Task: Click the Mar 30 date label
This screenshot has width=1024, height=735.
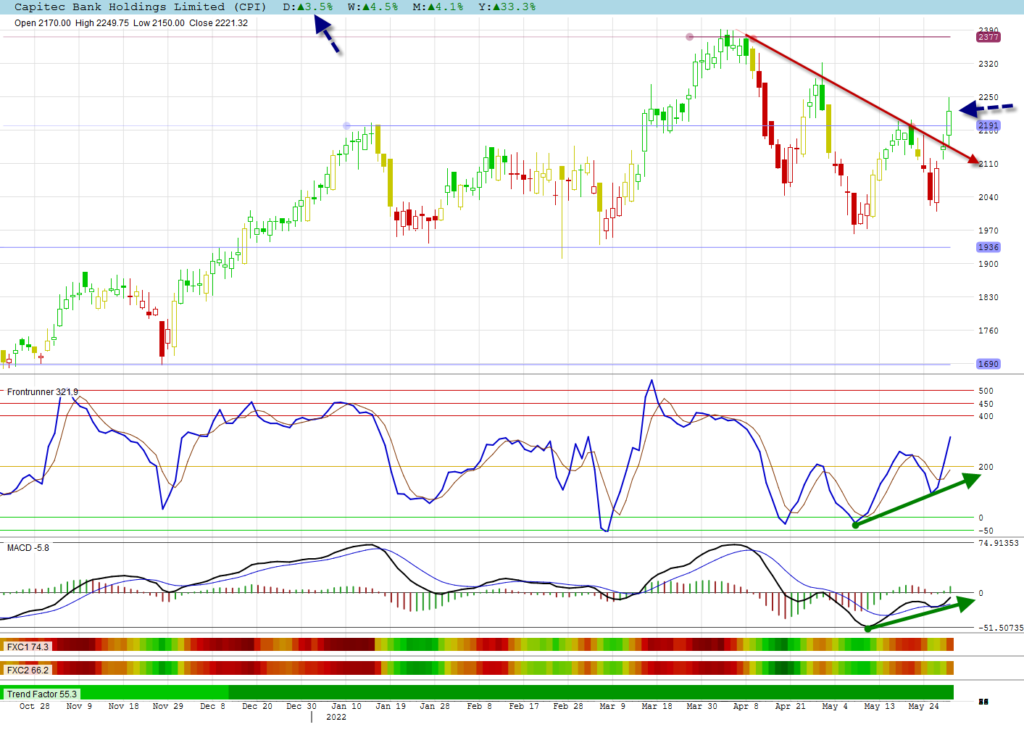Action: tap(701, 706)
